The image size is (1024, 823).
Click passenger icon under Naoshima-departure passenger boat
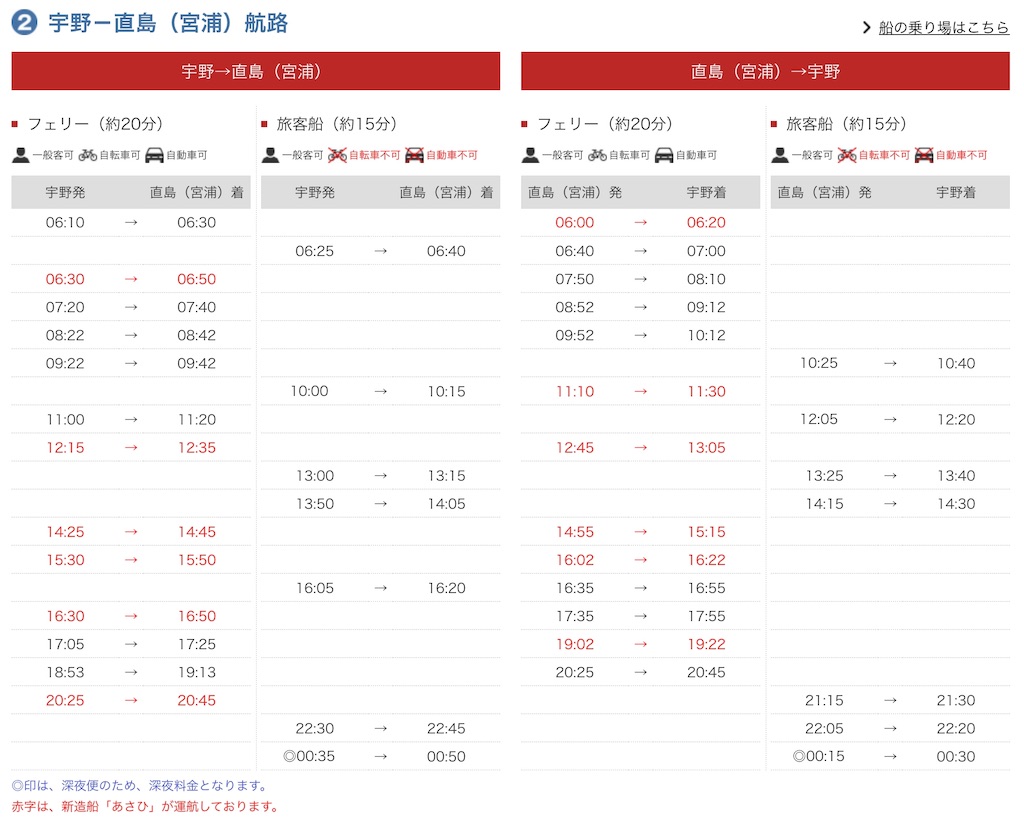pyautogui.click(x=780, y=155)
